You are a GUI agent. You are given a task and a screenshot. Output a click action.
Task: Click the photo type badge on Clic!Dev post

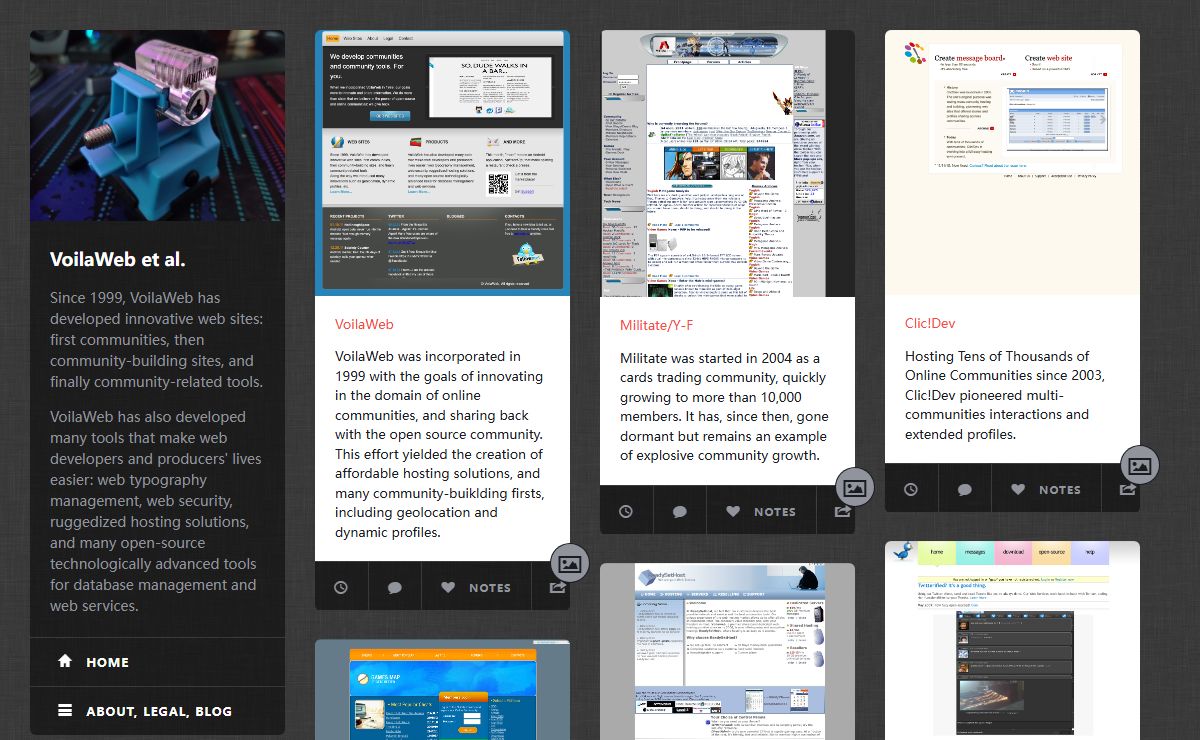point(1140,465)
